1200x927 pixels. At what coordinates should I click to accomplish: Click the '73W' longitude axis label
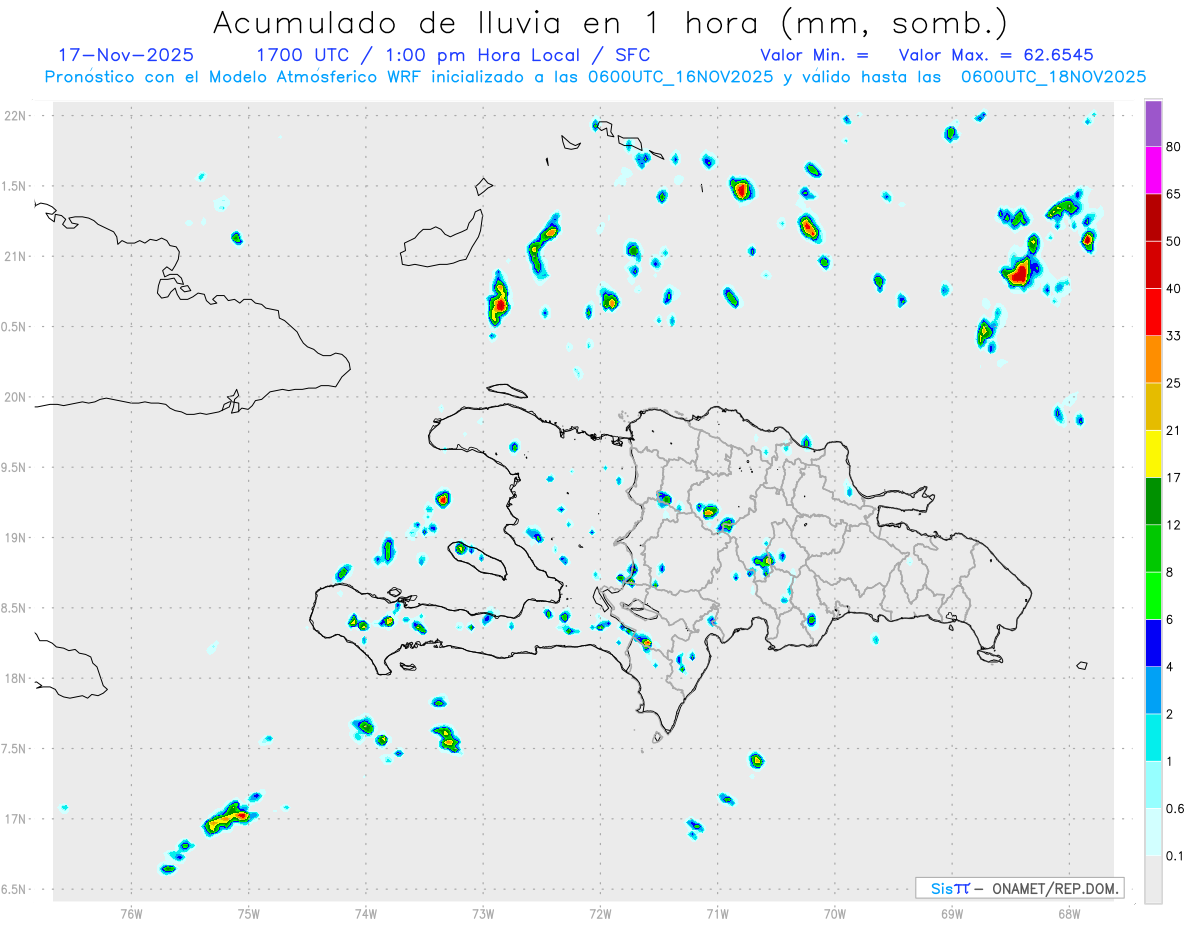click(x=483, y=914)
